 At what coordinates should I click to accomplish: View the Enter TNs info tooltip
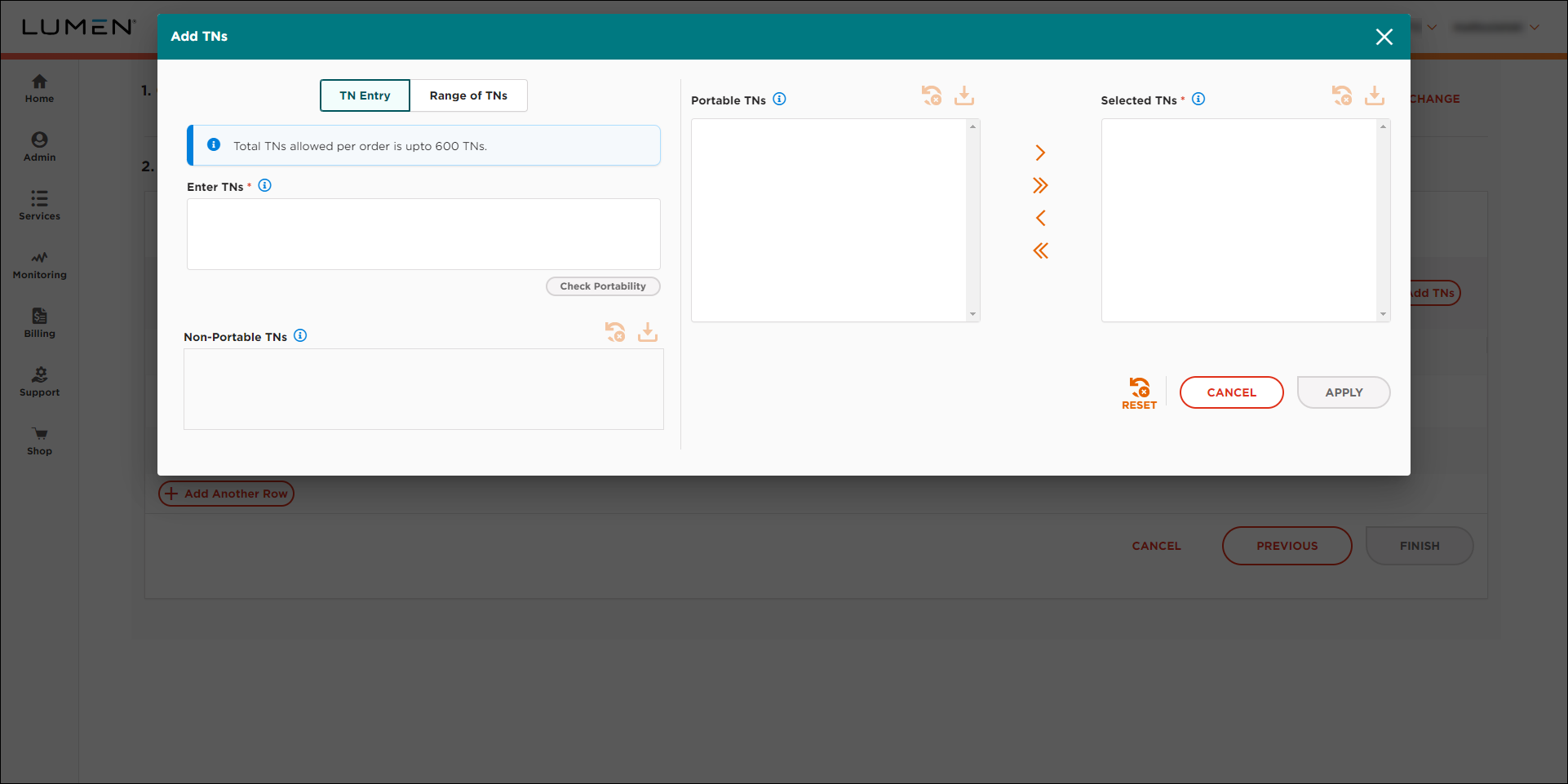(x=264, y=185)
